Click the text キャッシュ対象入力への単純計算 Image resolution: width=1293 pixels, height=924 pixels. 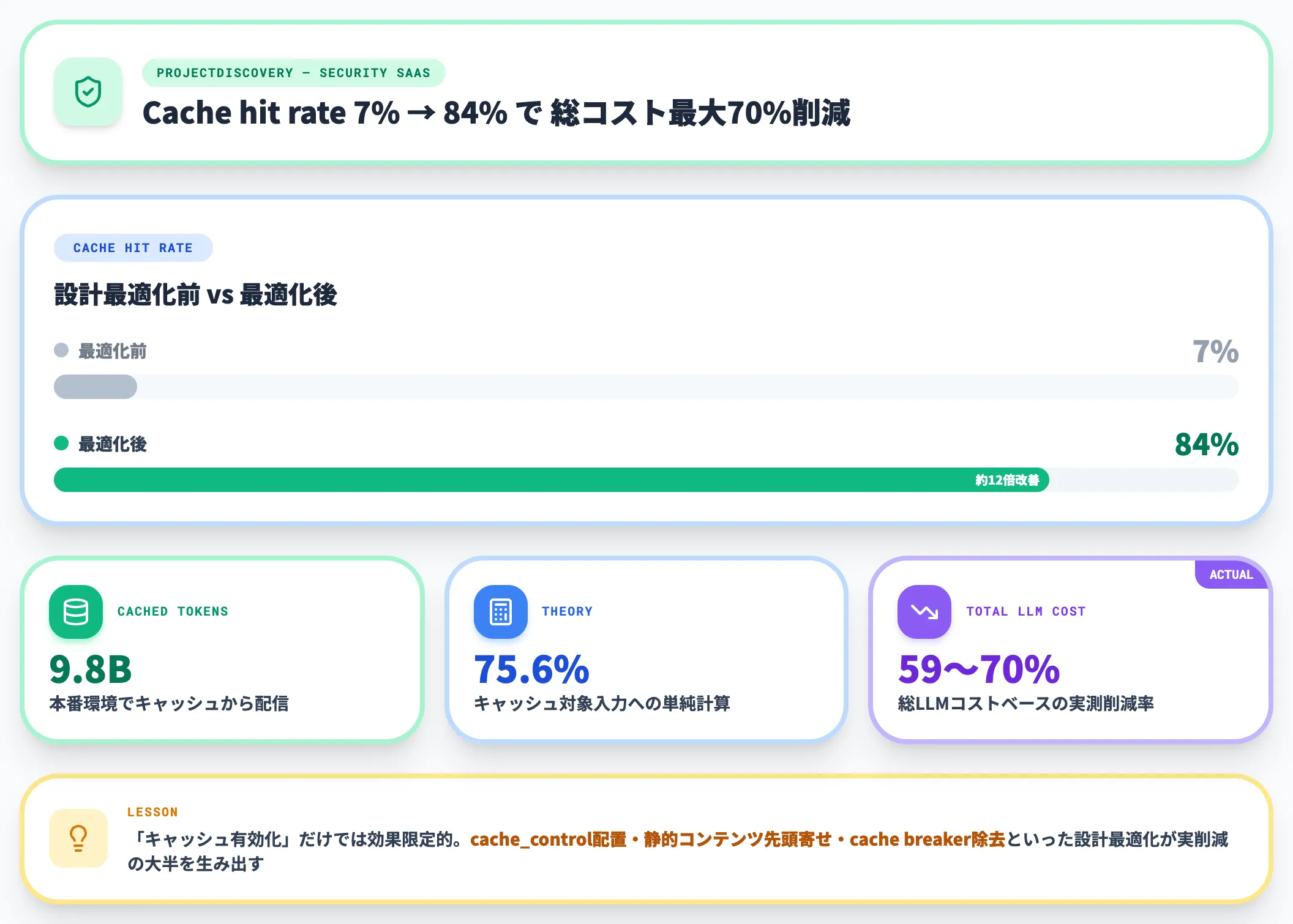tap(602, 704)
